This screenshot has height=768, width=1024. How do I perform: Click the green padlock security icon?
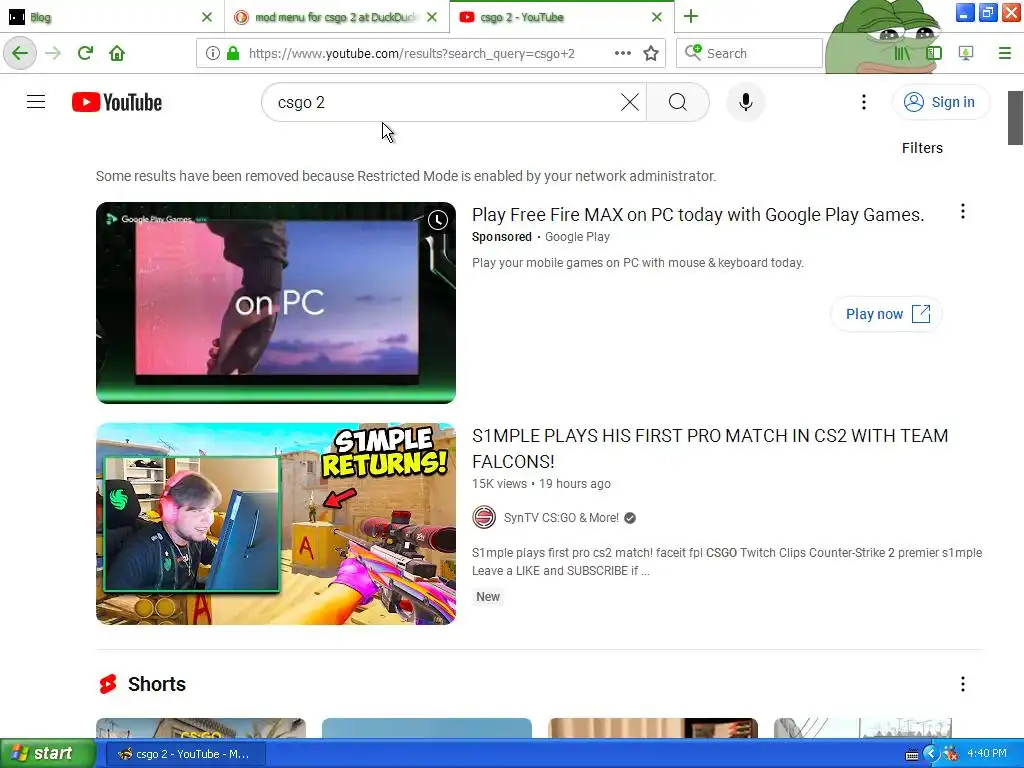[x=232, y=53]
